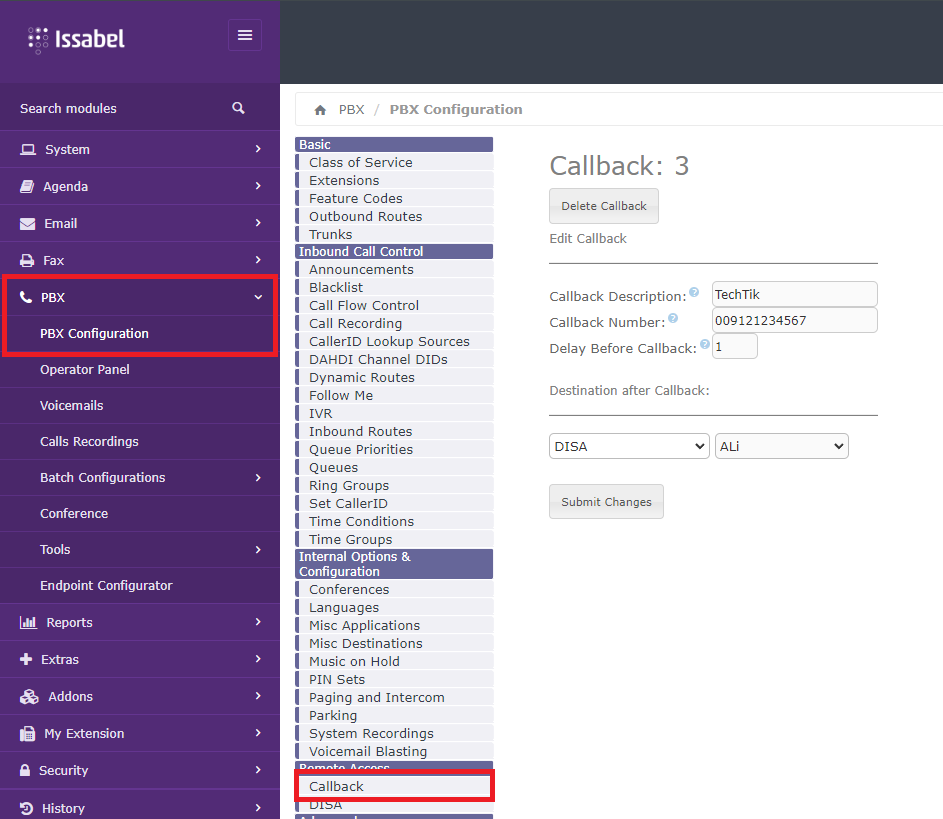Click the home icon in breadcrumb
943x819 pixels.
click(x=320, y=110)
